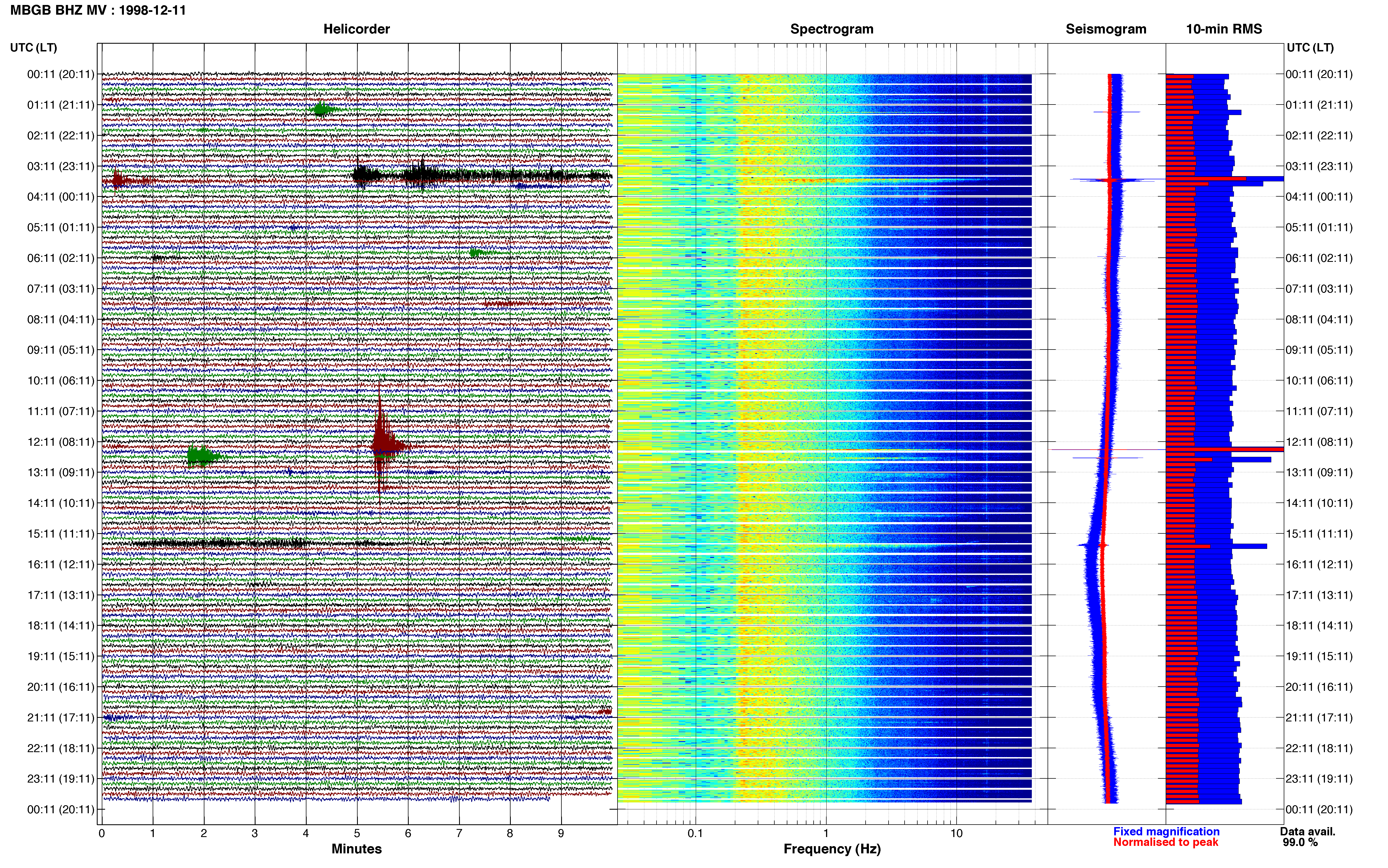Viewport: 1388px width, 868px height.
Task: Select the Fixed magnification legend entry
Action: pyautogui.click(x=1166, y=831)
